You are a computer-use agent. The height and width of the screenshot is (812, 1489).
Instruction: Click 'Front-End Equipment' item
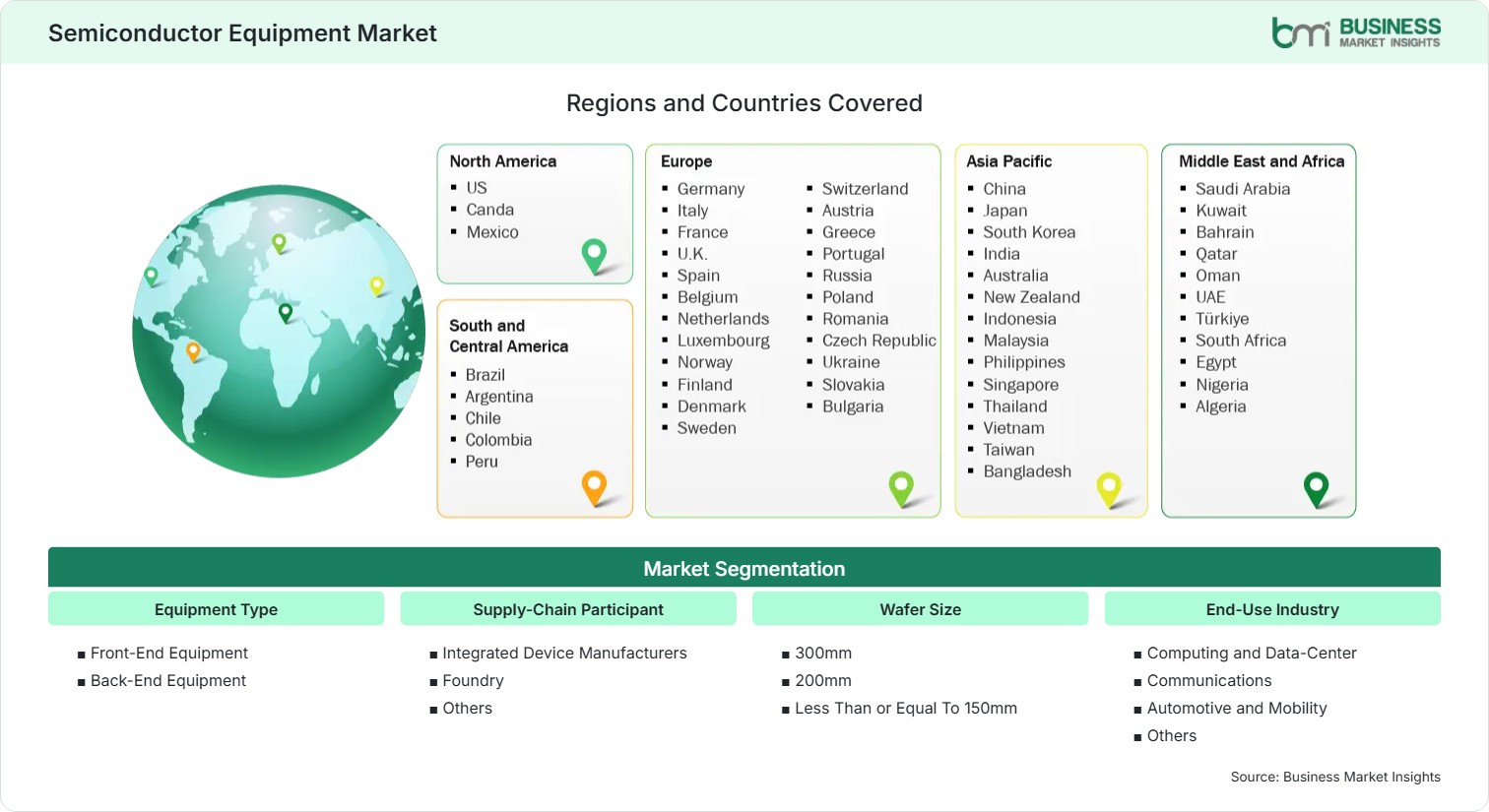[x=169, y=653]
